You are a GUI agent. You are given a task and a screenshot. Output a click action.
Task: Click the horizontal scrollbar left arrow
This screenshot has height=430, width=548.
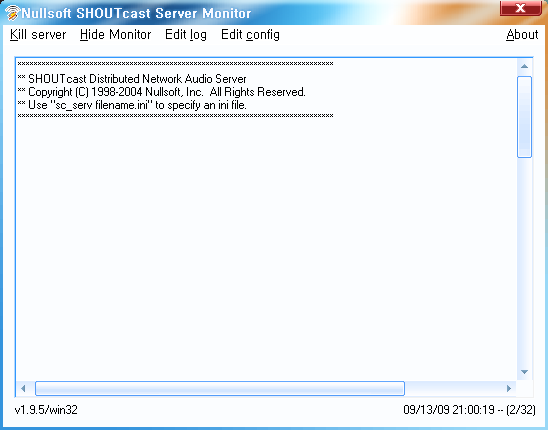(x=23, y=388)
